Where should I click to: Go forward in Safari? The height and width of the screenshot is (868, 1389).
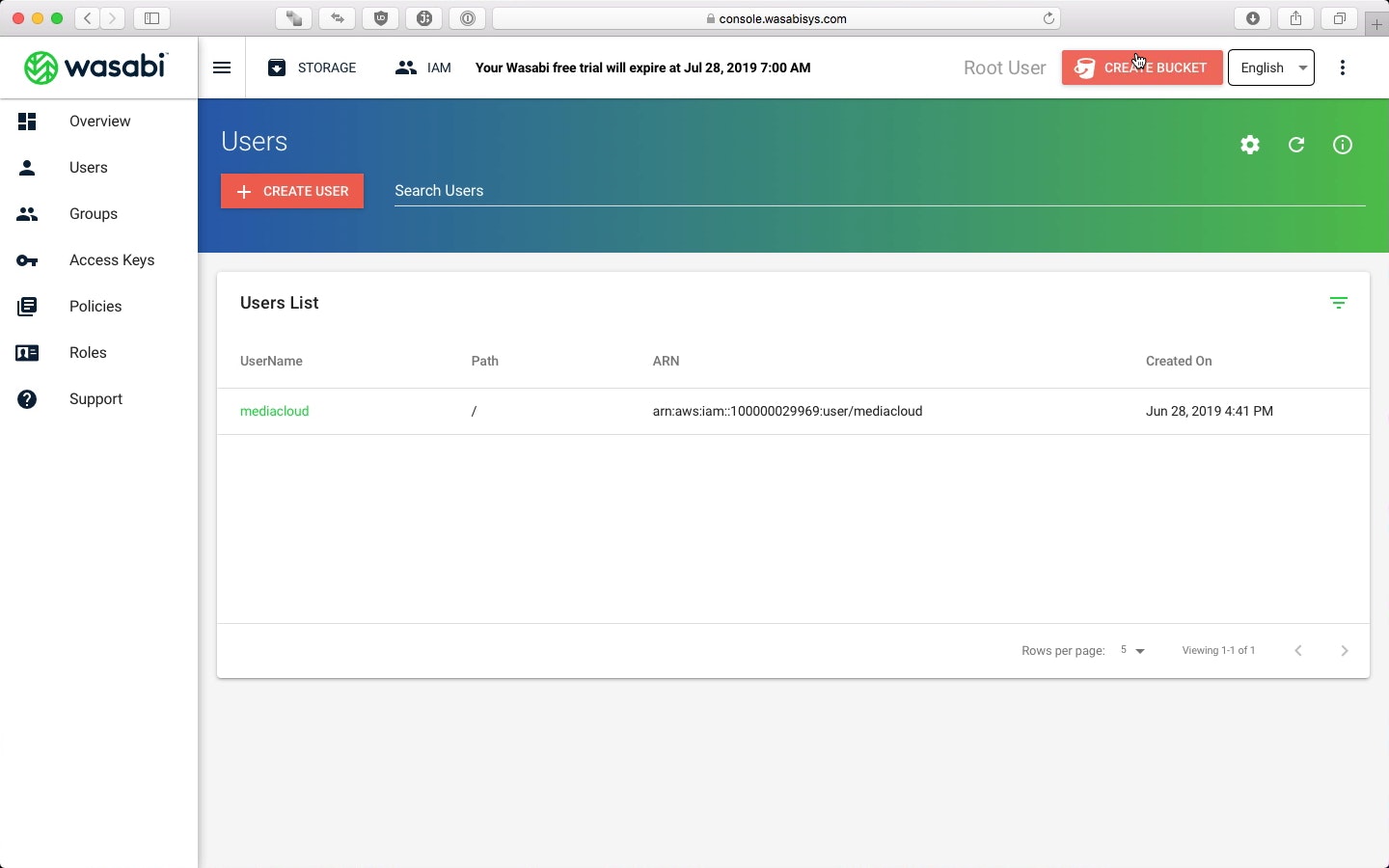coord(113,18)
